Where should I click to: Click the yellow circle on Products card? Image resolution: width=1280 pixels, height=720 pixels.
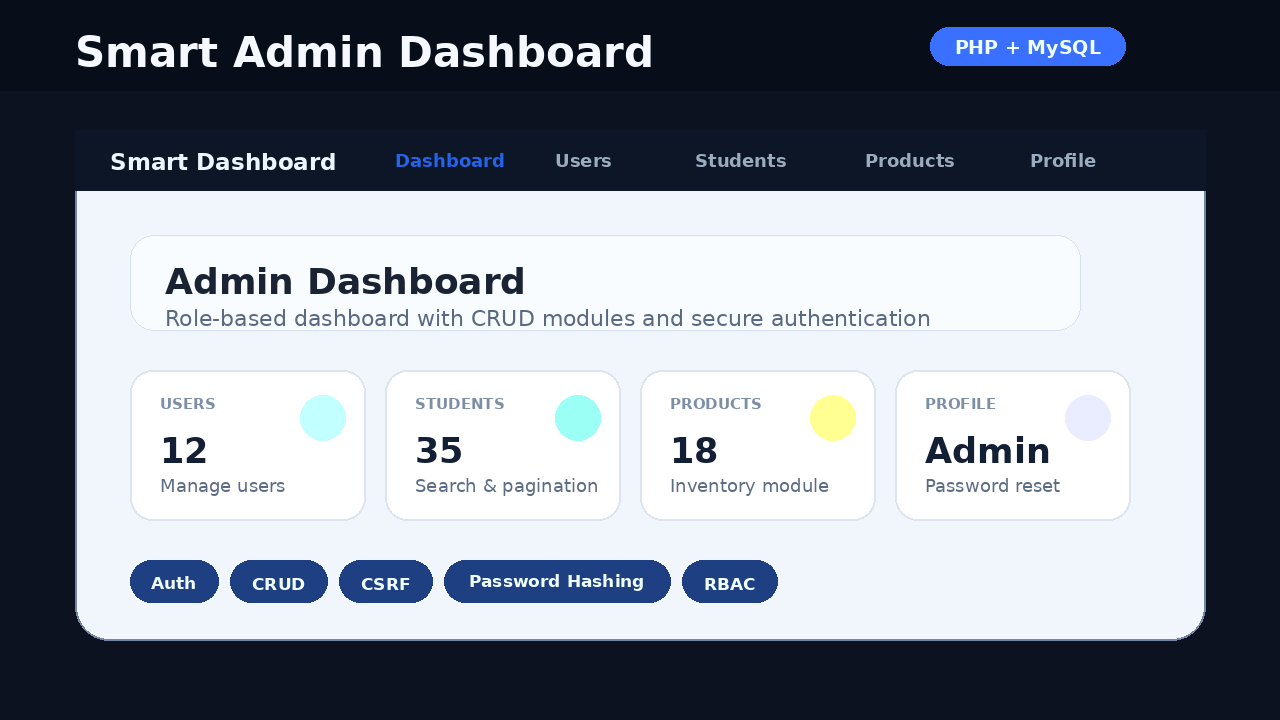tap(833, 418)
